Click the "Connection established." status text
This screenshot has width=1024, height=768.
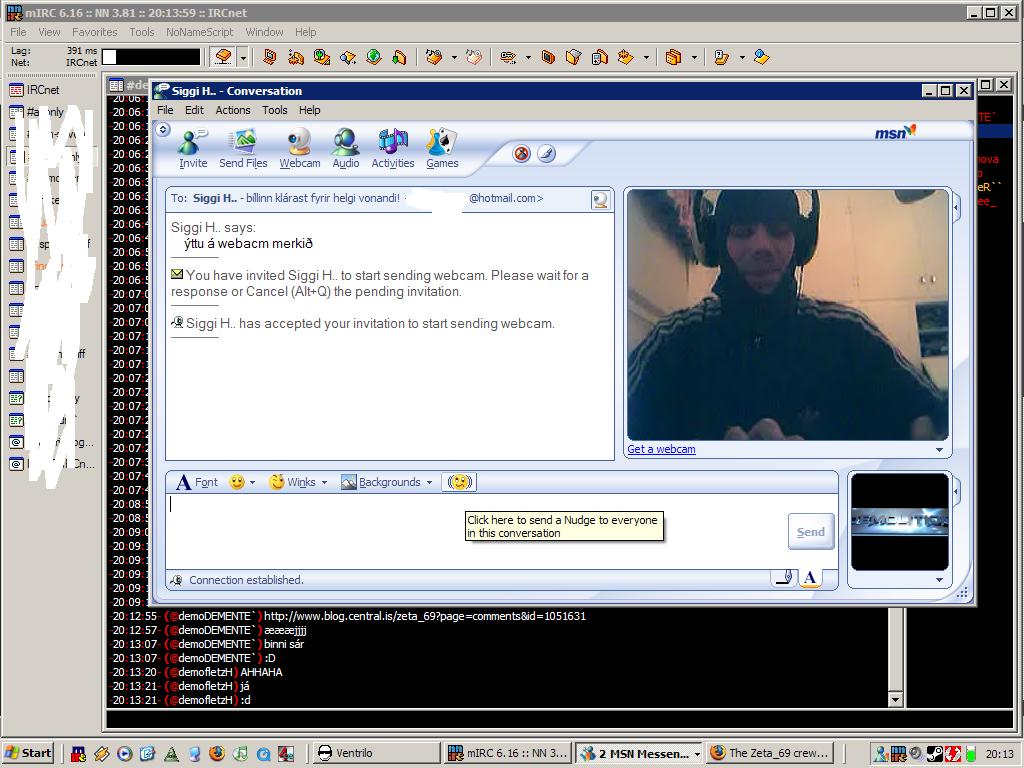click(246, 580)
